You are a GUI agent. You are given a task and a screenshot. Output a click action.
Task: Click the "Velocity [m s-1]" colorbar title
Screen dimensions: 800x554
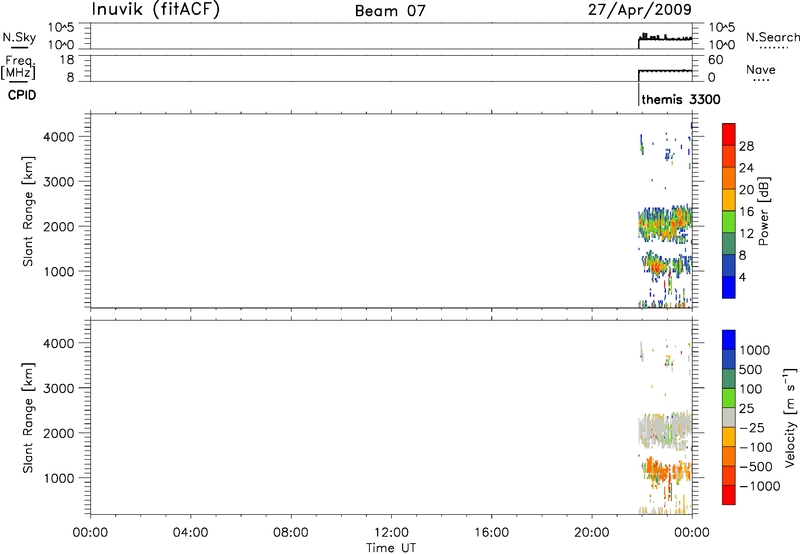(790, 417)
